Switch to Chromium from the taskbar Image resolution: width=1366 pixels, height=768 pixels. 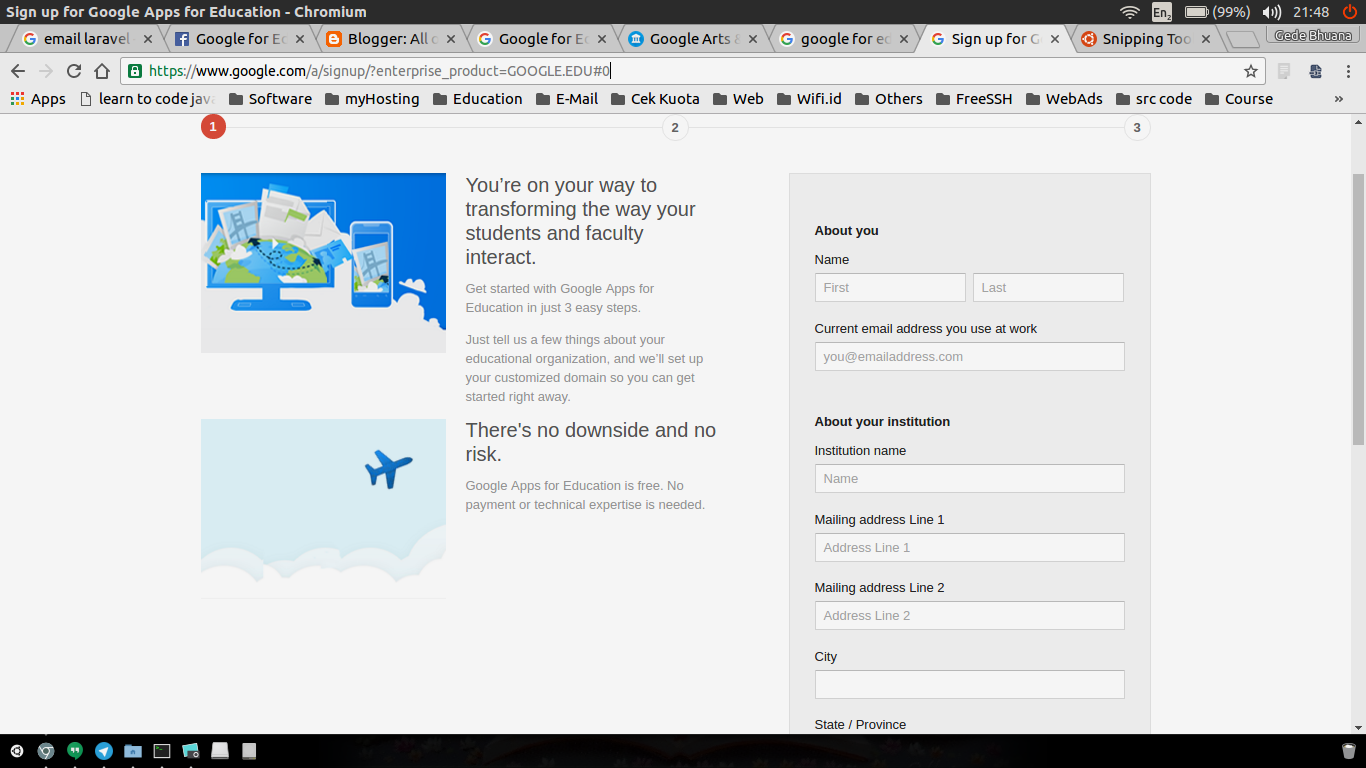pyautogui.click(x=46, y=751)
